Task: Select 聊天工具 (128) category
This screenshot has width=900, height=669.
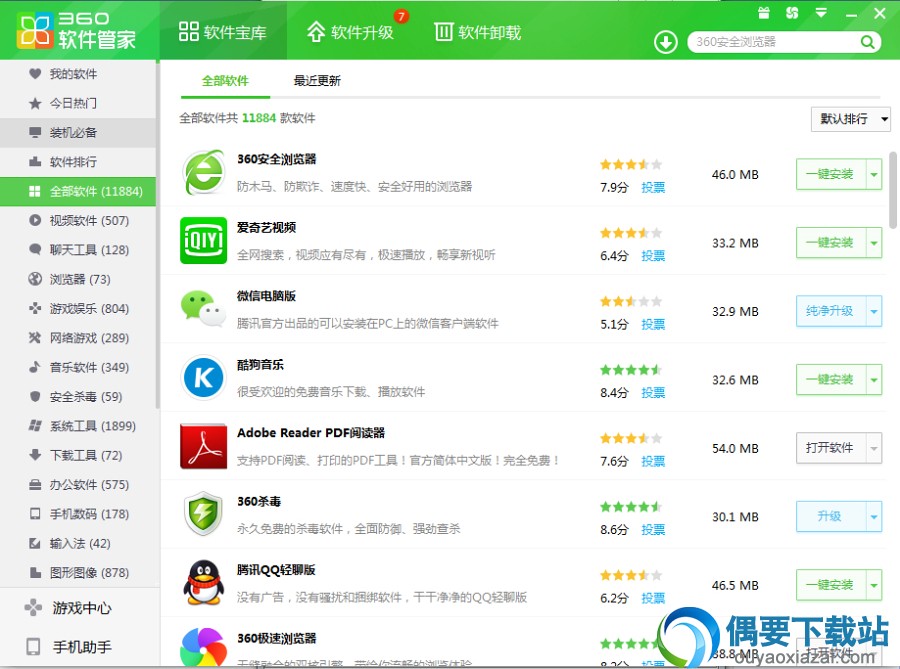Action: click(x=78, y=250)
